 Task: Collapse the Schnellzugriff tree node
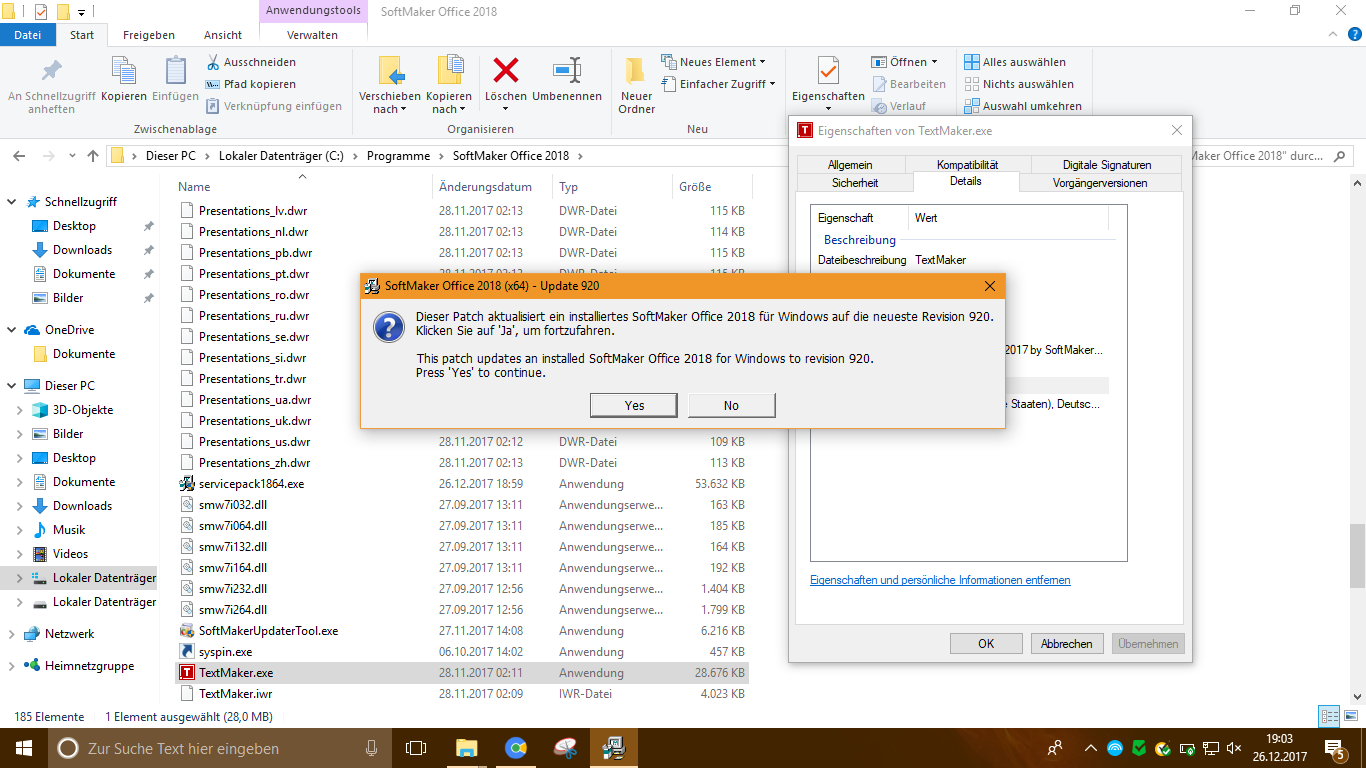point(12,202)
